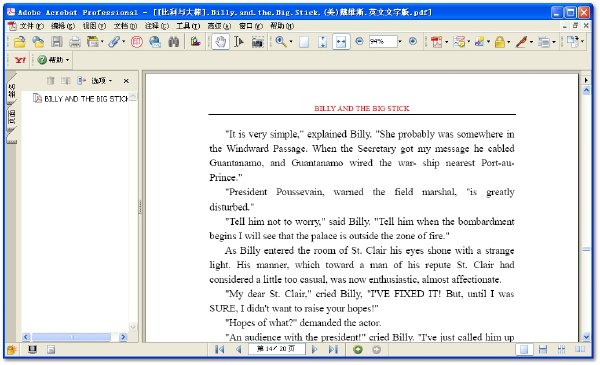
Task: Click the red circular stamp icon
Action: (137, 42)
